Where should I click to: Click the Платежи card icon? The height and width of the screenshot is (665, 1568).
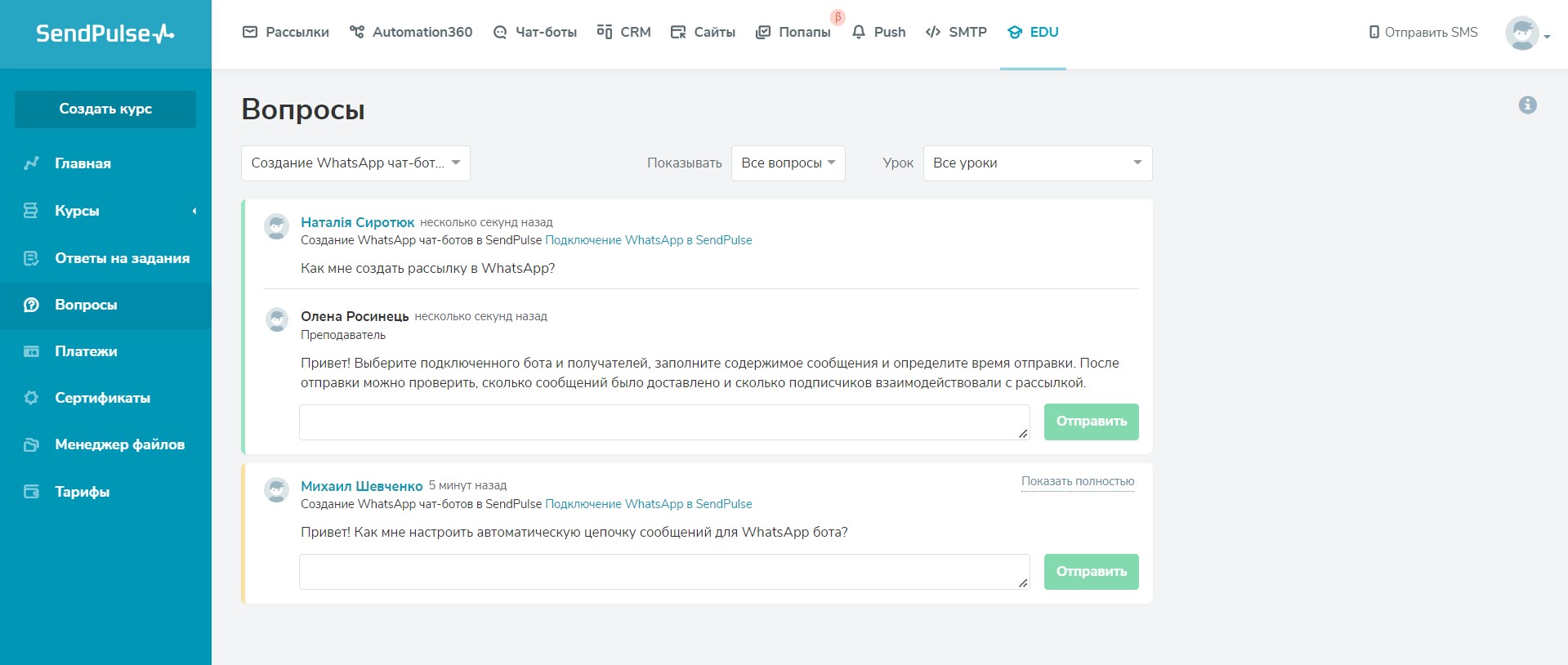point(31,351)
